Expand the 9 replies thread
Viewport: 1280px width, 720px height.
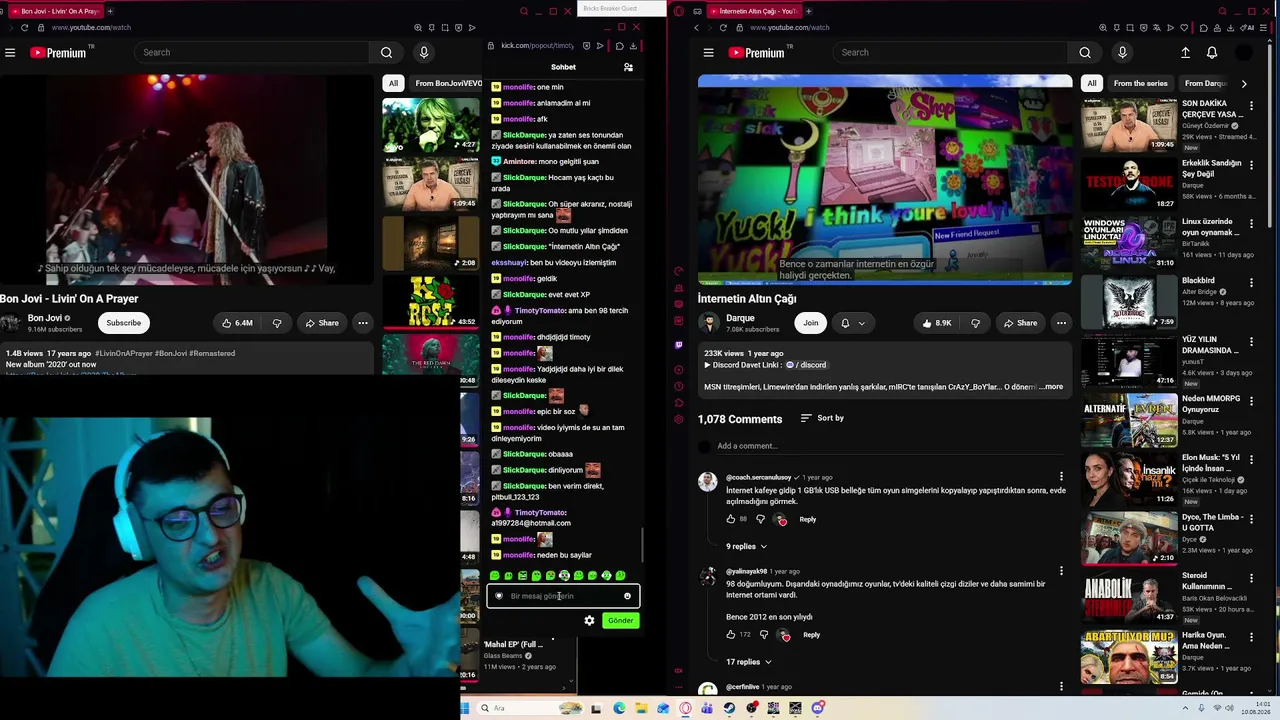(746, 547)
